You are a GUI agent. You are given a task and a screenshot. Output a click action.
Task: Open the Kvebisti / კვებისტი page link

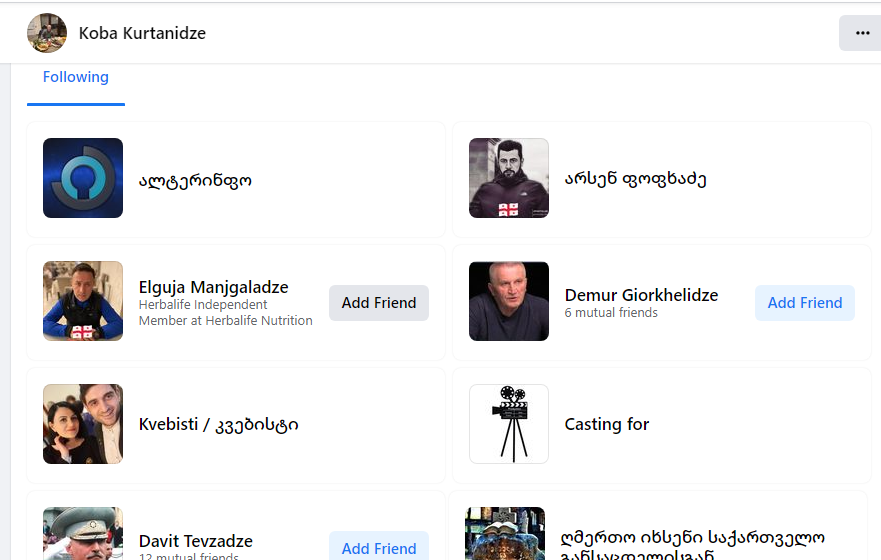(219, 424)
